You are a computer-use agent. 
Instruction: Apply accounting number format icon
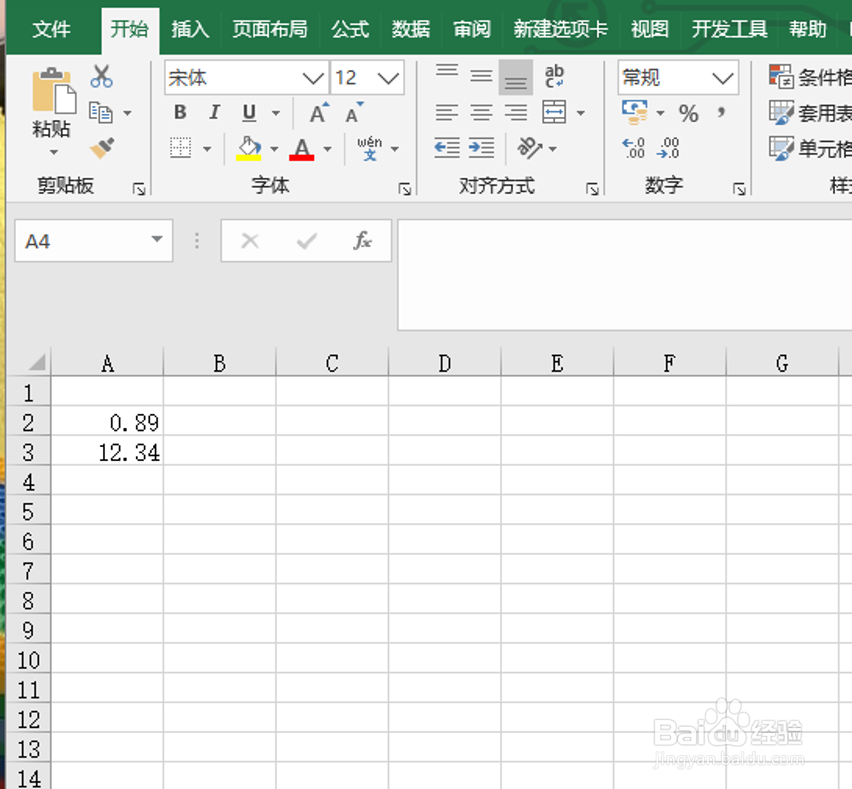pos(635,112)
